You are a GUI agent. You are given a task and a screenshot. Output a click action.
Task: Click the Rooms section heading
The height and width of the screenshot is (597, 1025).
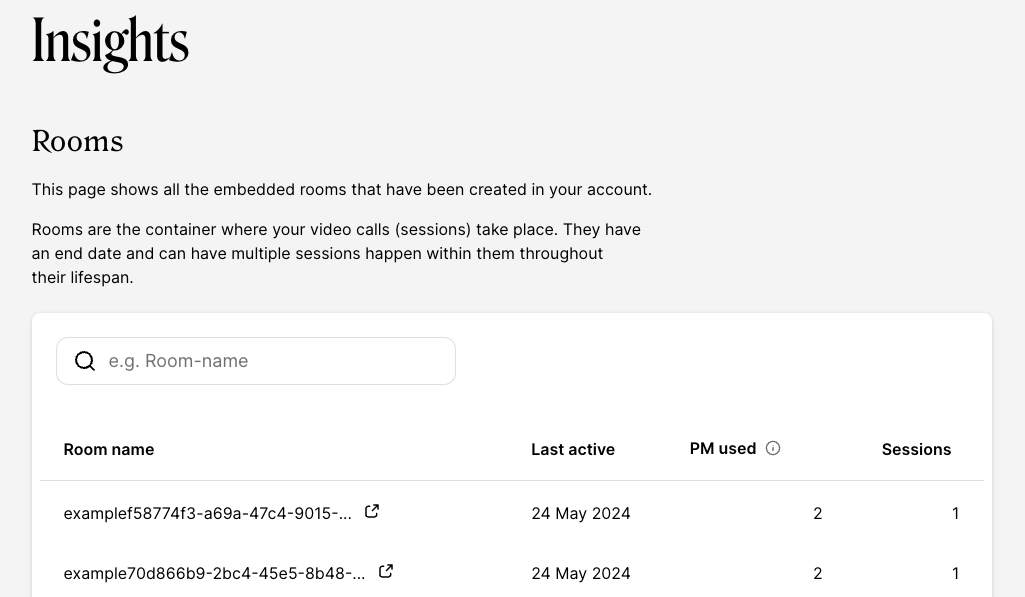click(78, 141)
